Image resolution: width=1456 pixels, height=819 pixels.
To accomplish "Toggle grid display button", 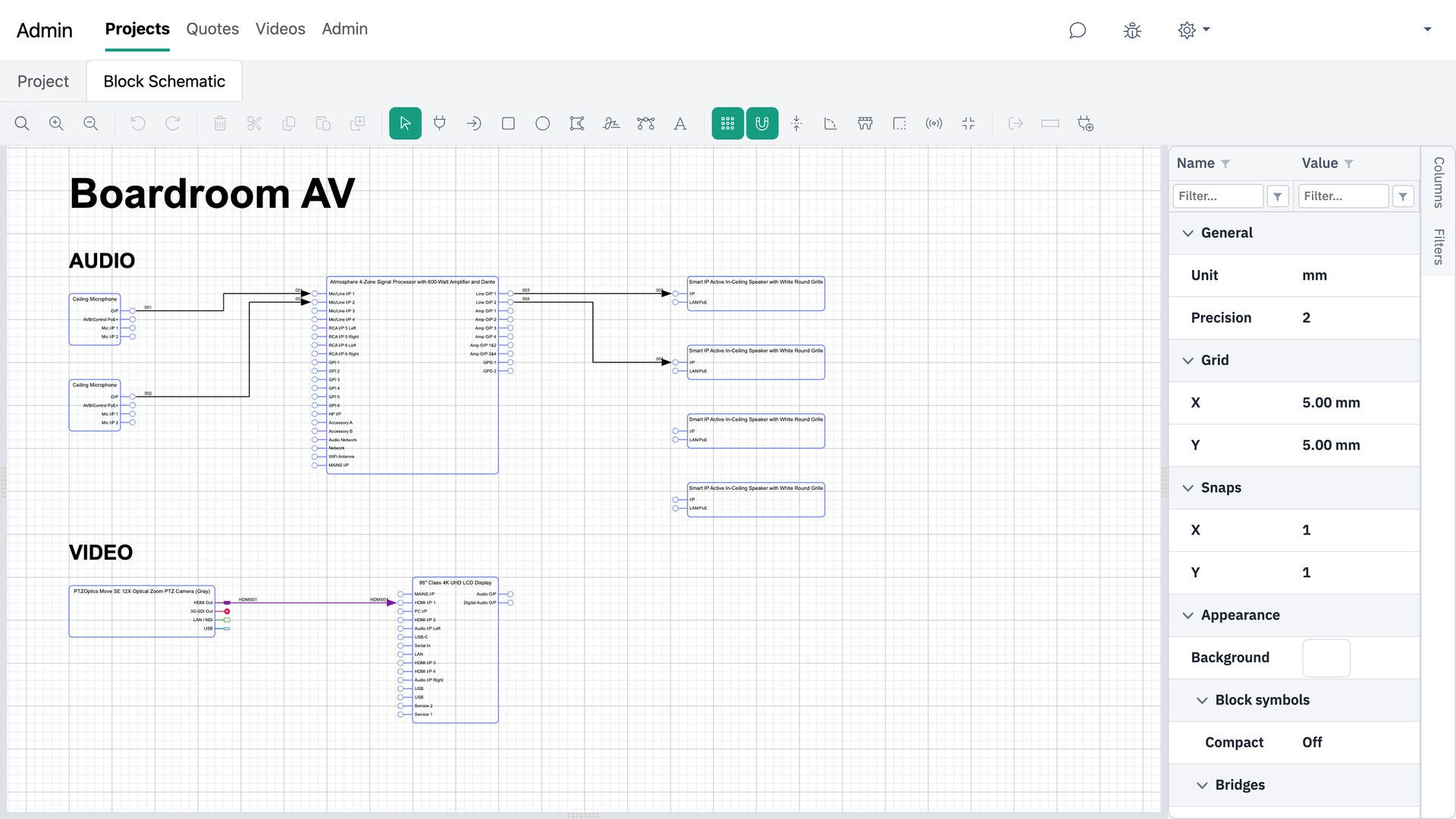I will click(727, 124).
